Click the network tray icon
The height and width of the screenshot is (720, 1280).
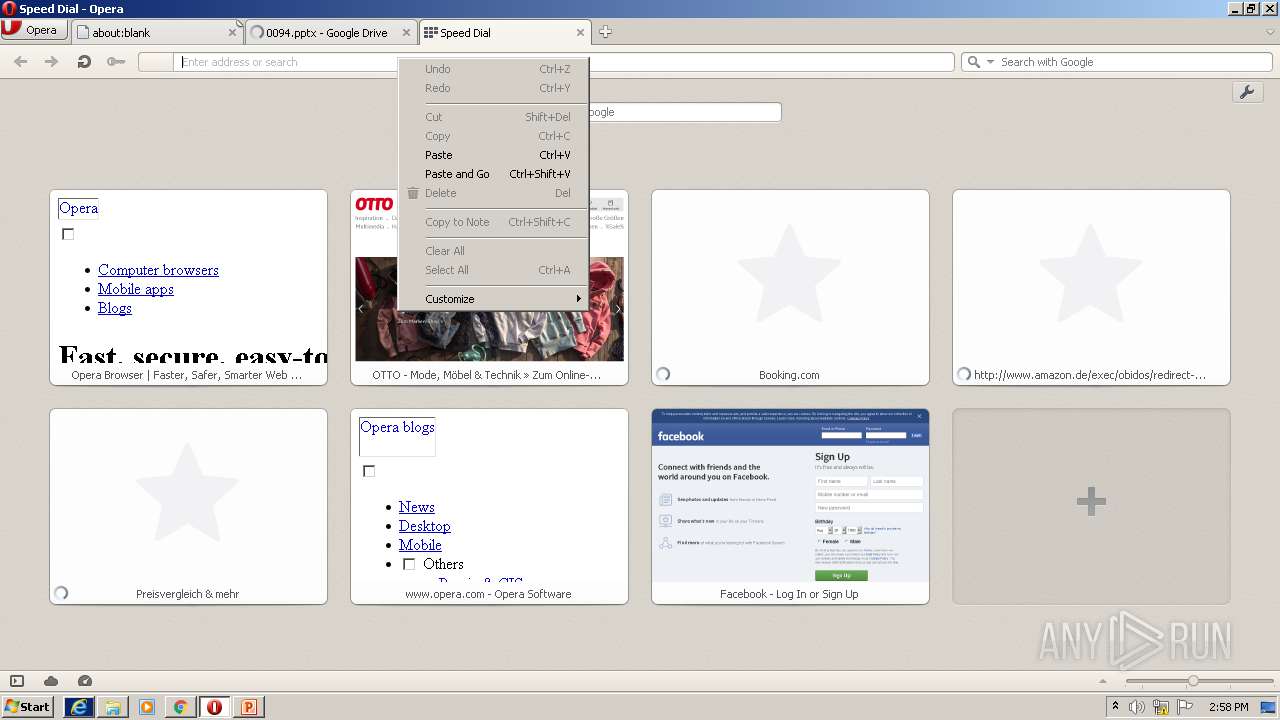(x=1161, y=707)
